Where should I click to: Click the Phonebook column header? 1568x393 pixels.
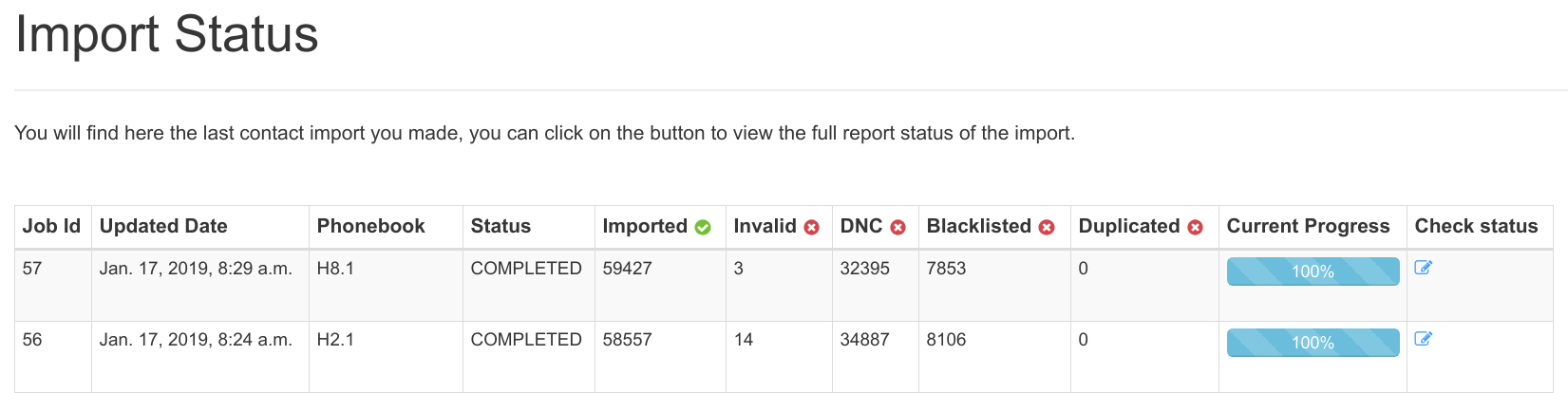tap(370, 226)
